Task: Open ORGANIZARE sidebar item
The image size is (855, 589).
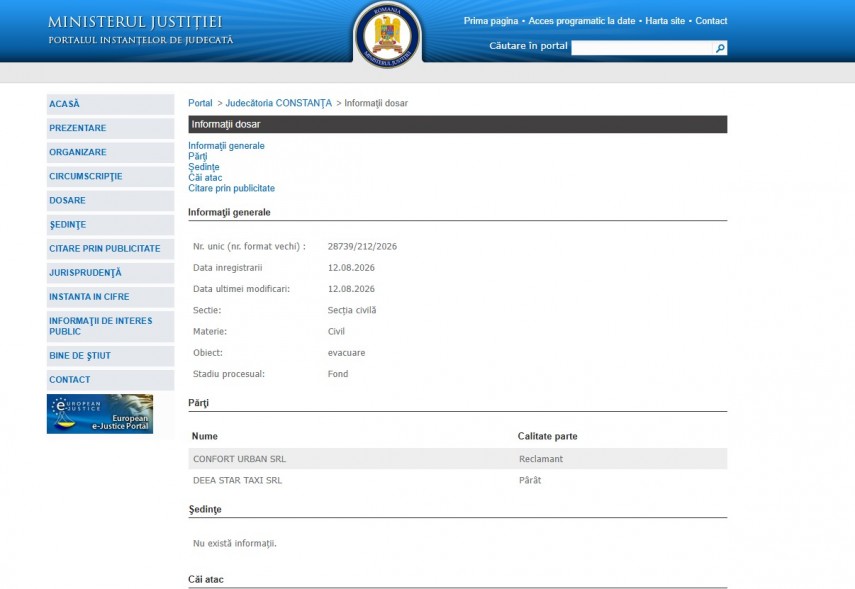Action: (110, 152)
